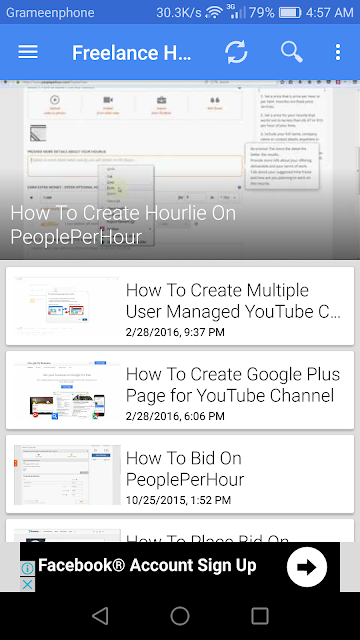
Task: Tap the 4:57 AM clock
Action: click(329, 12)
